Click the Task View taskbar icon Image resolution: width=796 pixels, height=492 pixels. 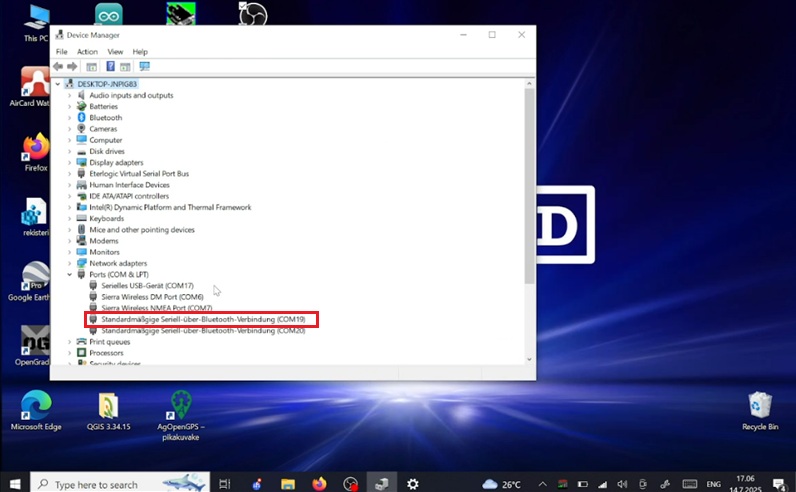(x=225, y=484)
